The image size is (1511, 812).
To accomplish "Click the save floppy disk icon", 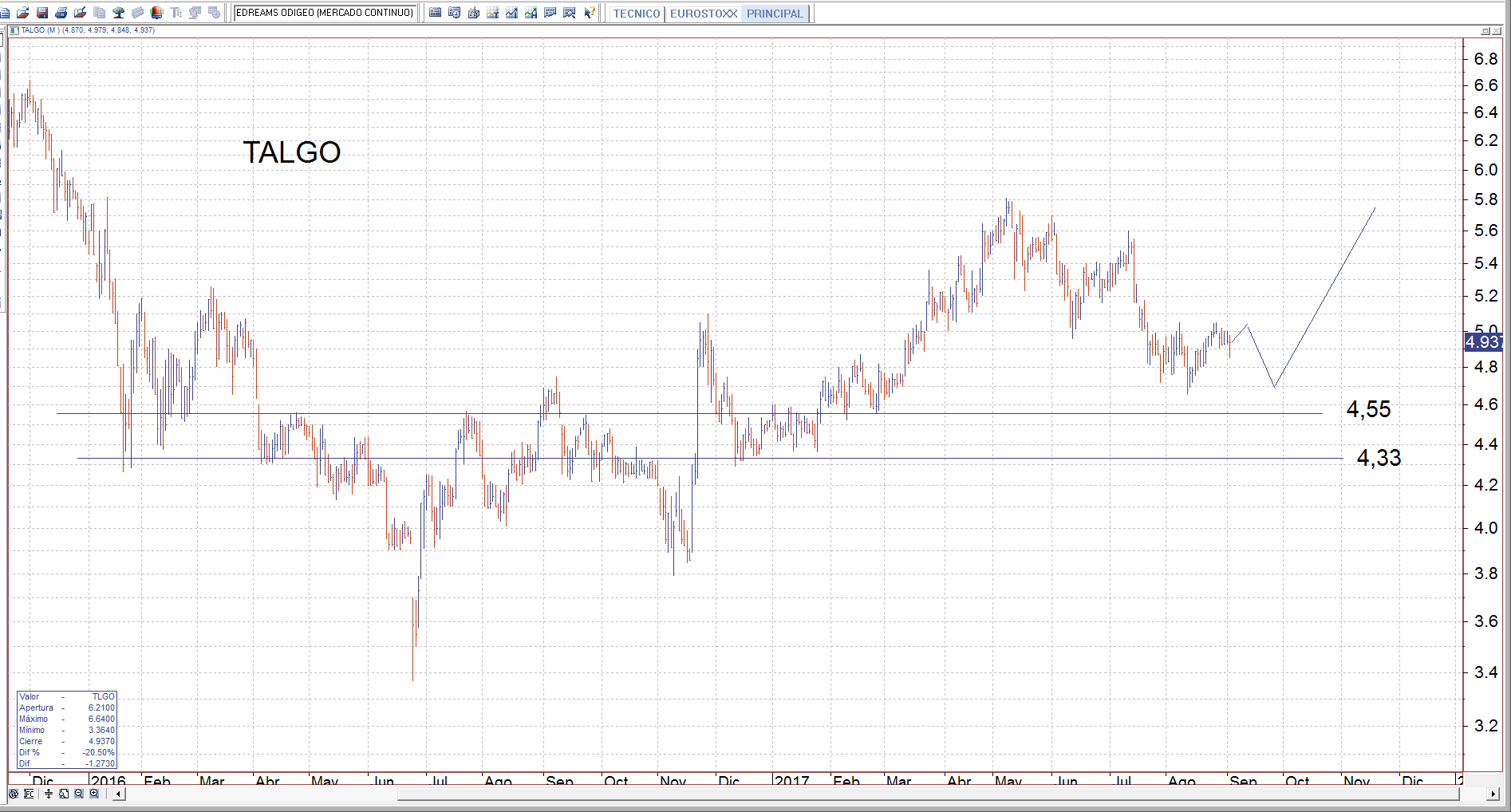I will pyautogui.click(x=41, y=13).
